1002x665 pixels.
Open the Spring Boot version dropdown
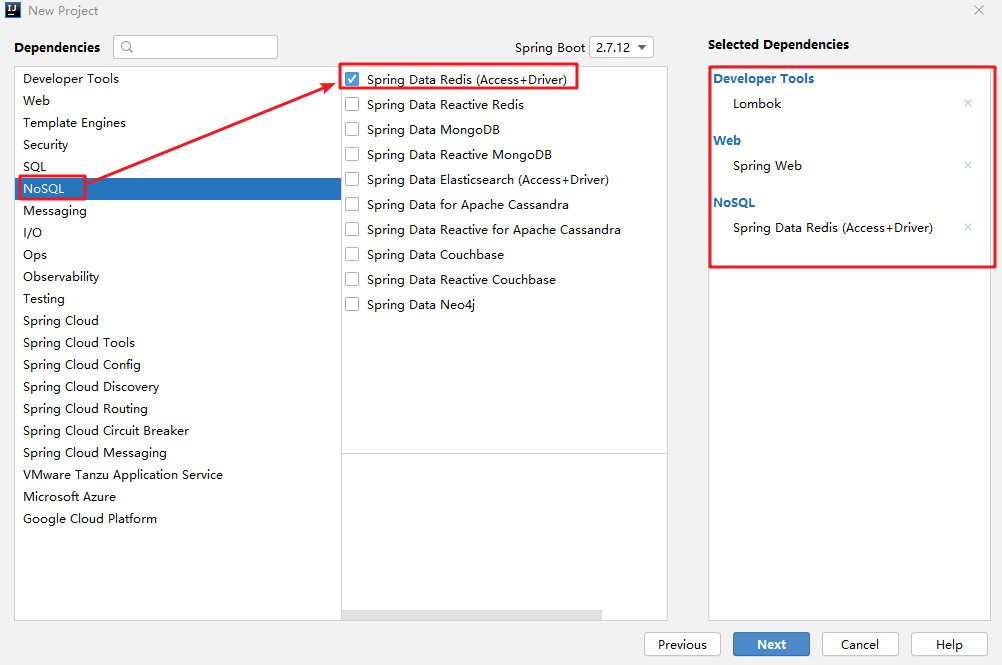tap(621, 47)
